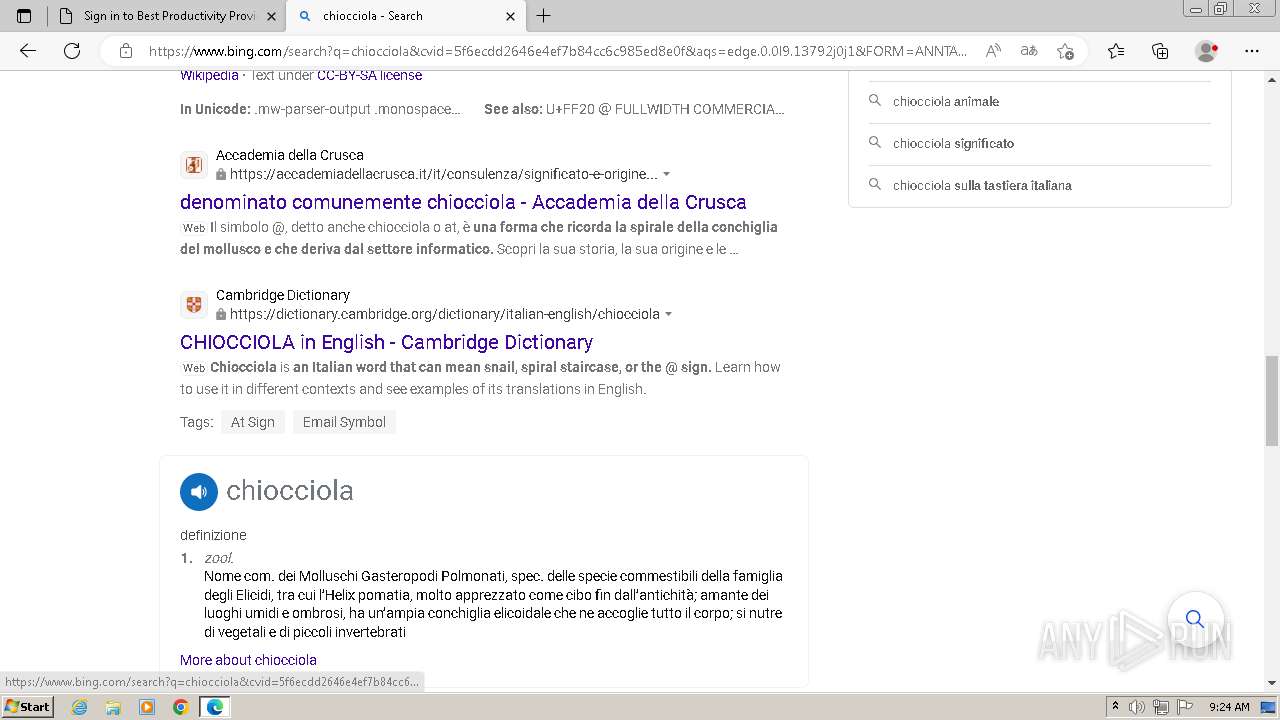Click the volume icon in system tray
This screenshot has height=720, width=1280.
(x=1137, y=707)
